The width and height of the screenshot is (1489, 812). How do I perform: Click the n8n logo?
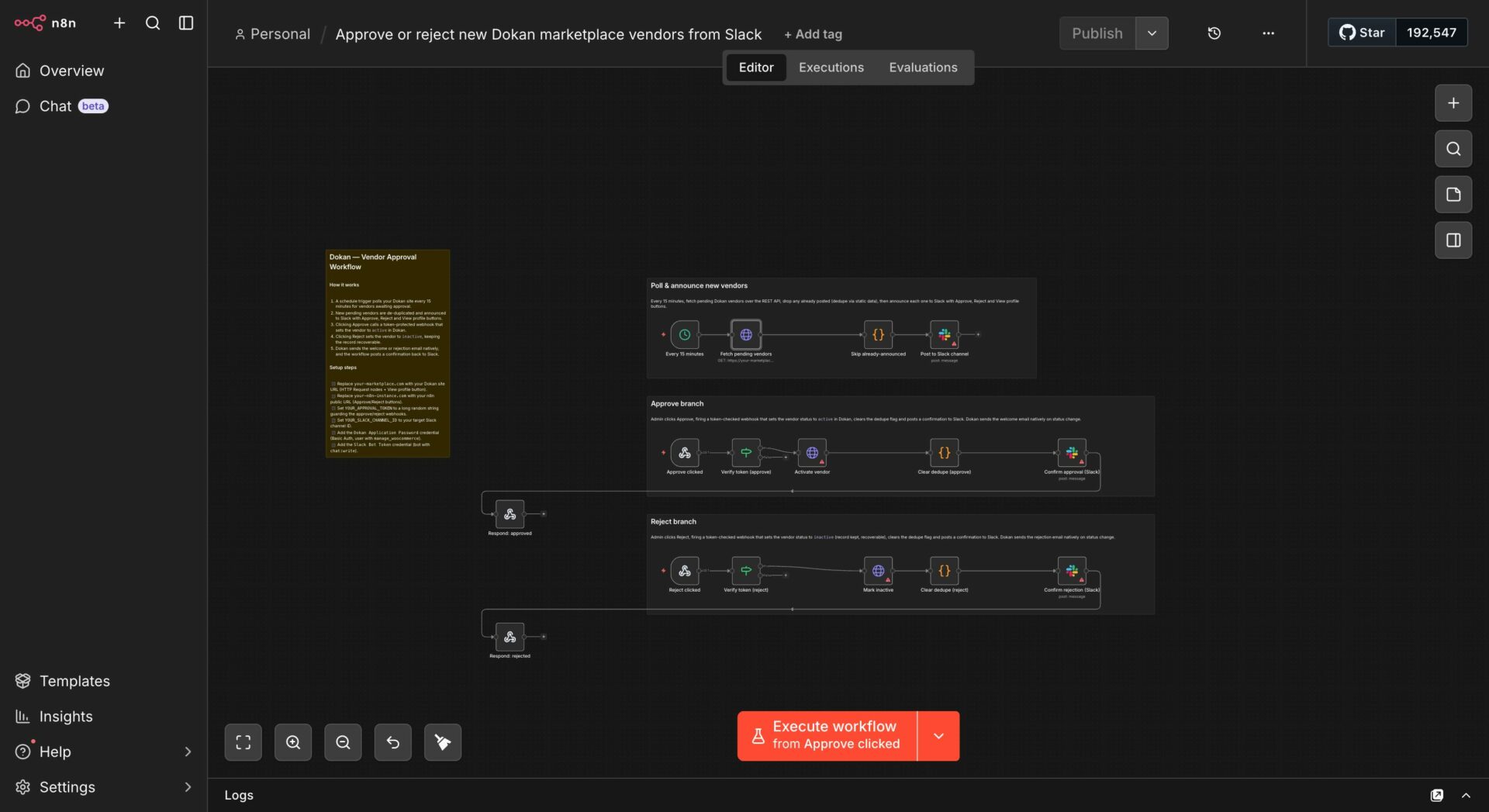pos(45,23)
